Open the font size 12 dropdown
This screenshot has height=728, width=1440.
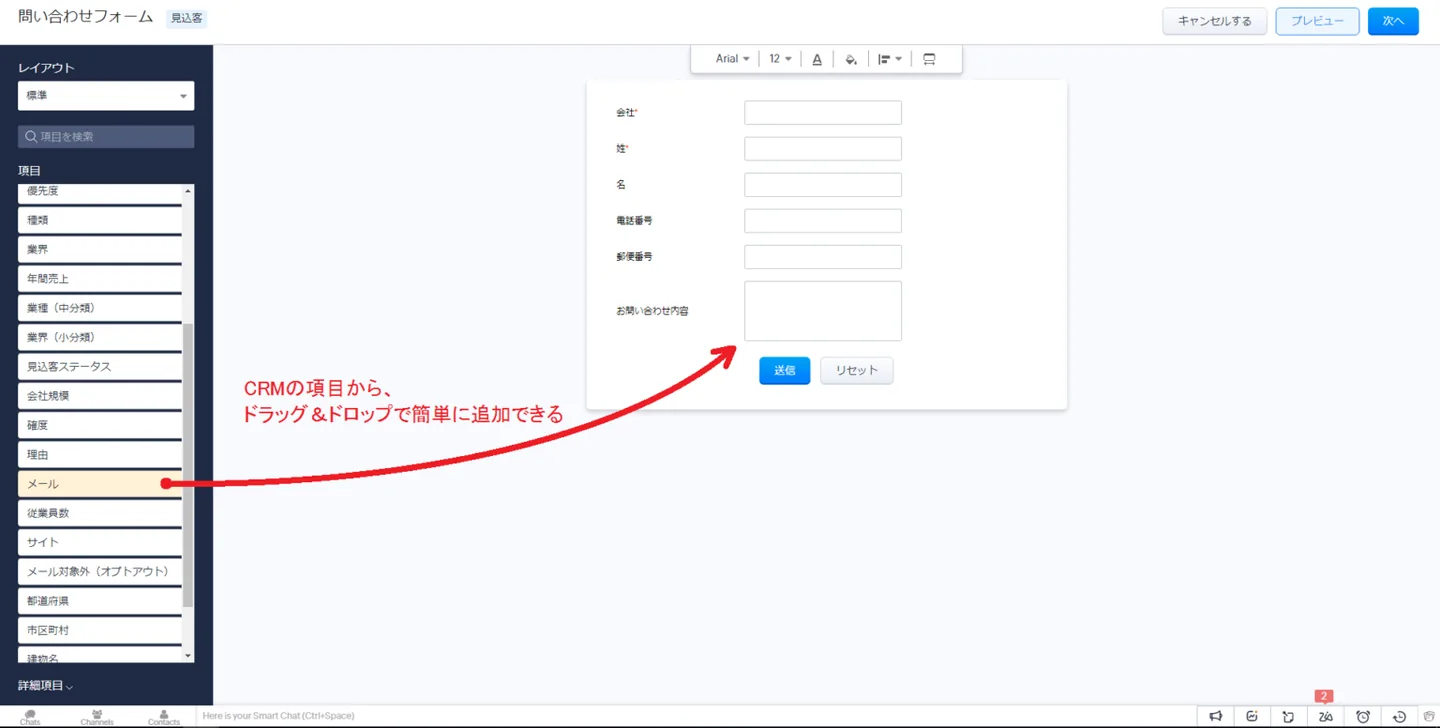click(780, 59)
